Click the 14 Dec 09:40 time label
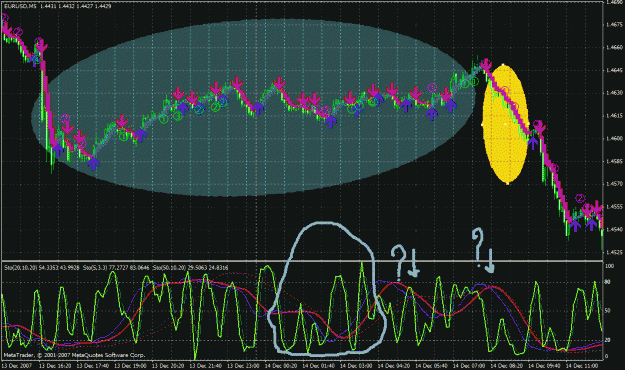 [544, 366]
